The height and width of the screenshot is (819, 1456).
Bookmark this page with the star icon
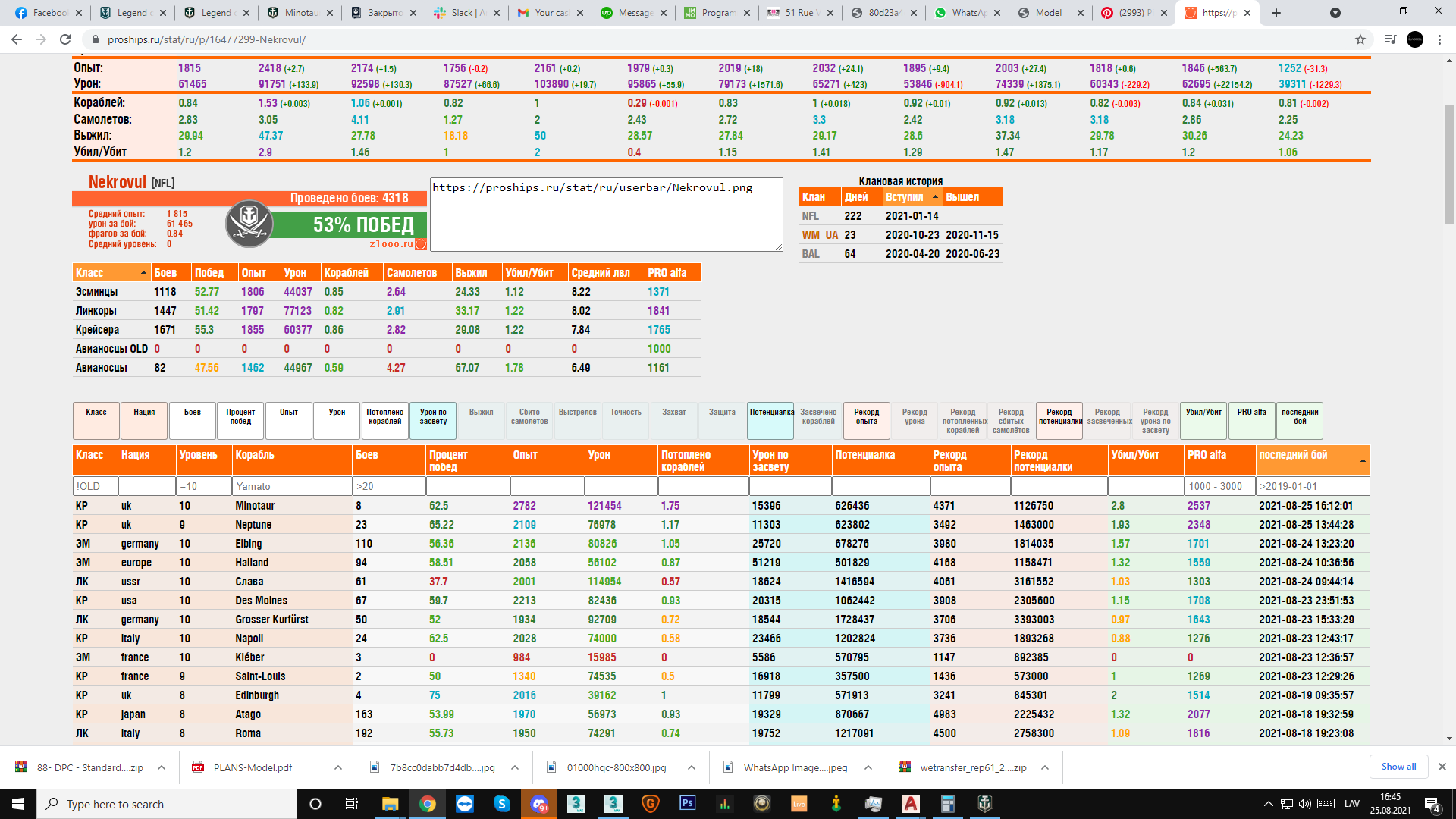click(x=1360, y=39)
